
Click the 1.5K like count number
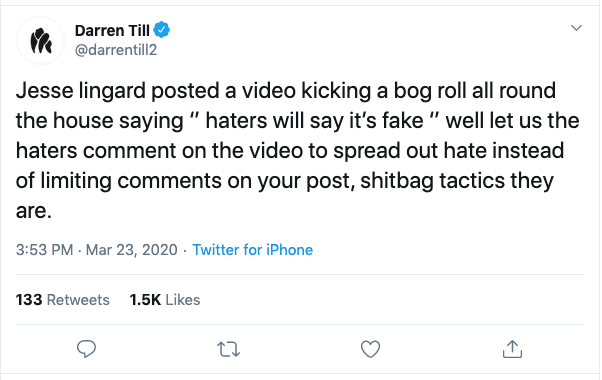145,300
